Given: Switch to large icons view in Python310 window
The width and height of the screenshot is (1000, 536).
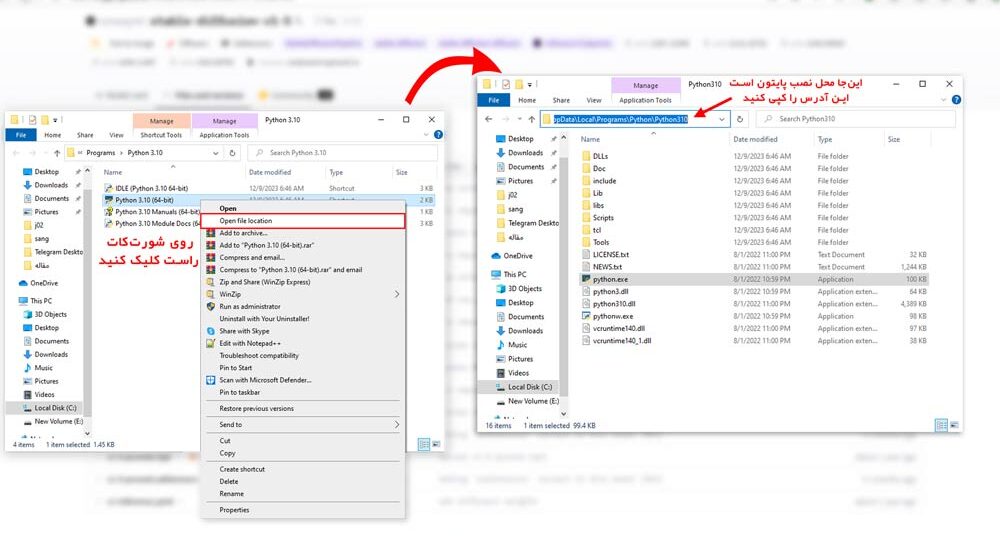Looking at the screenshot, I should tap(954, 426).
